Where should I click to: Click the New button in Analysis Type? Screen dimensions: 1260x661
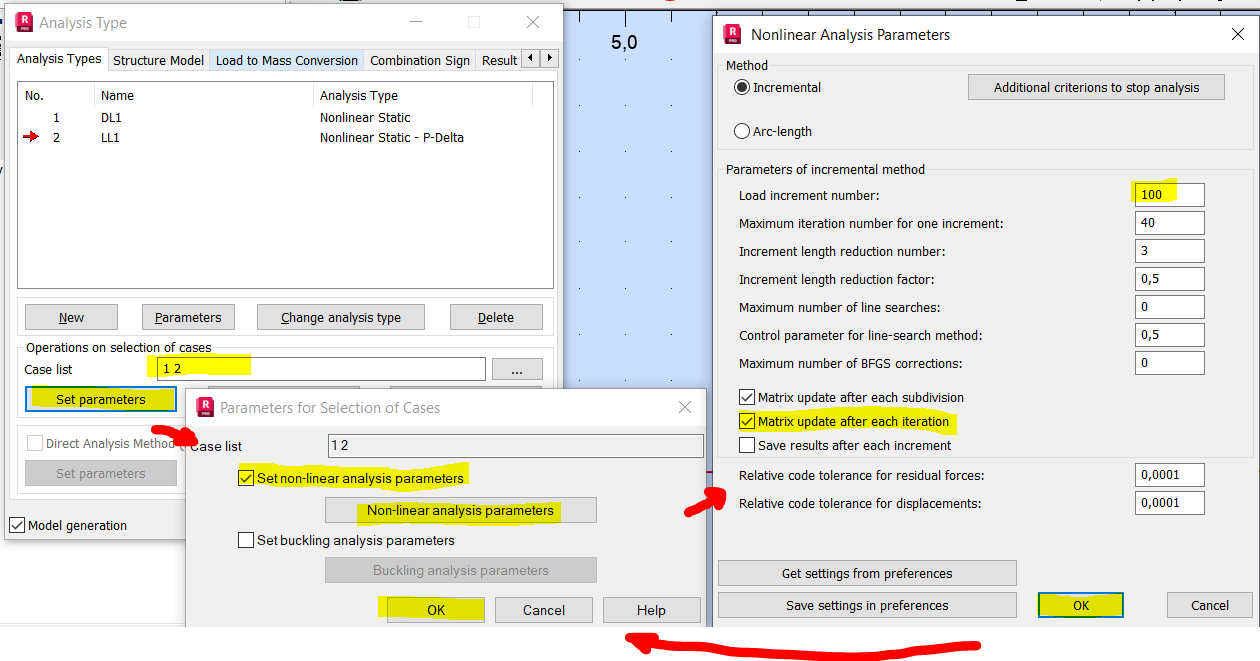coord(71,317)
